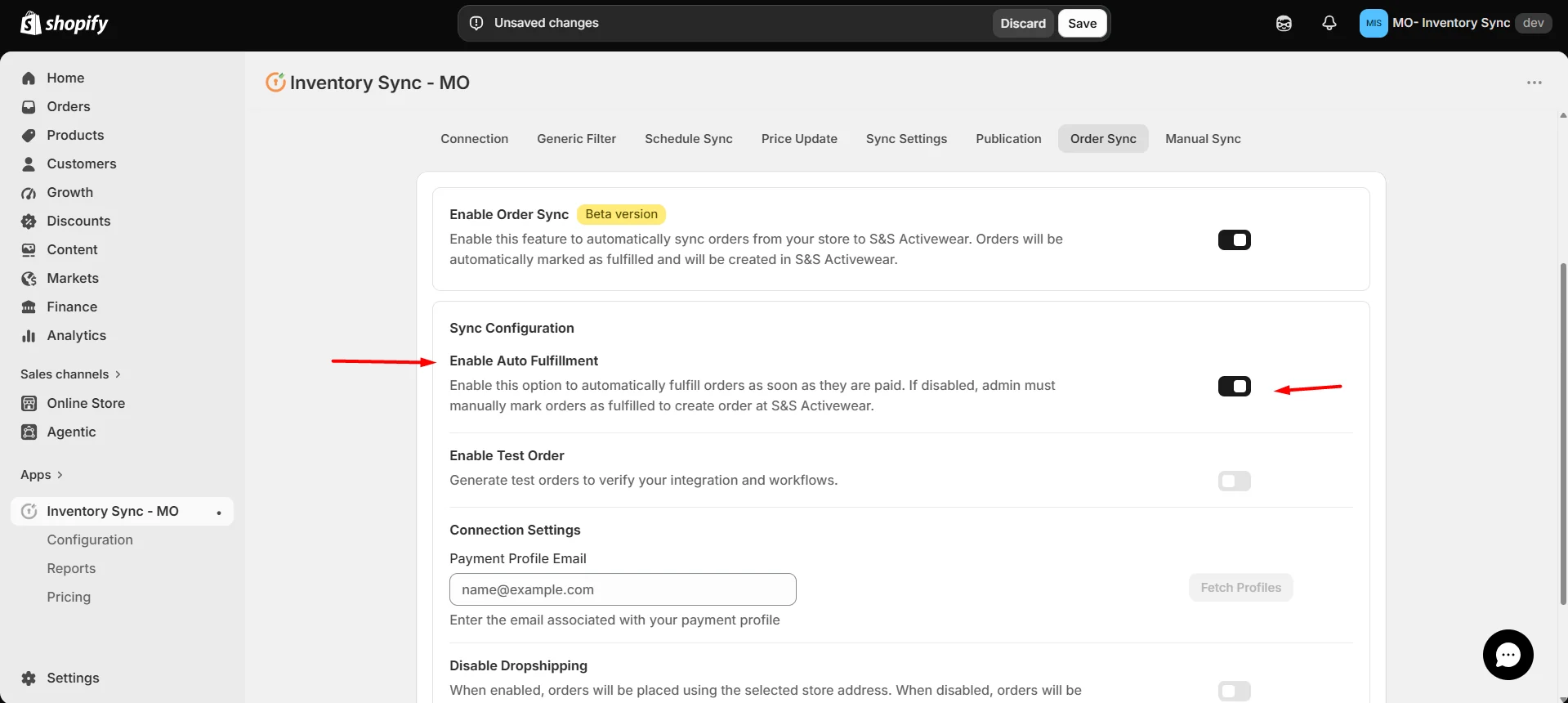Viewport: 1568px width, 703px height.
Task: Save the unsaved changes
Action: pyautogui.click(x=1082, y=24)
